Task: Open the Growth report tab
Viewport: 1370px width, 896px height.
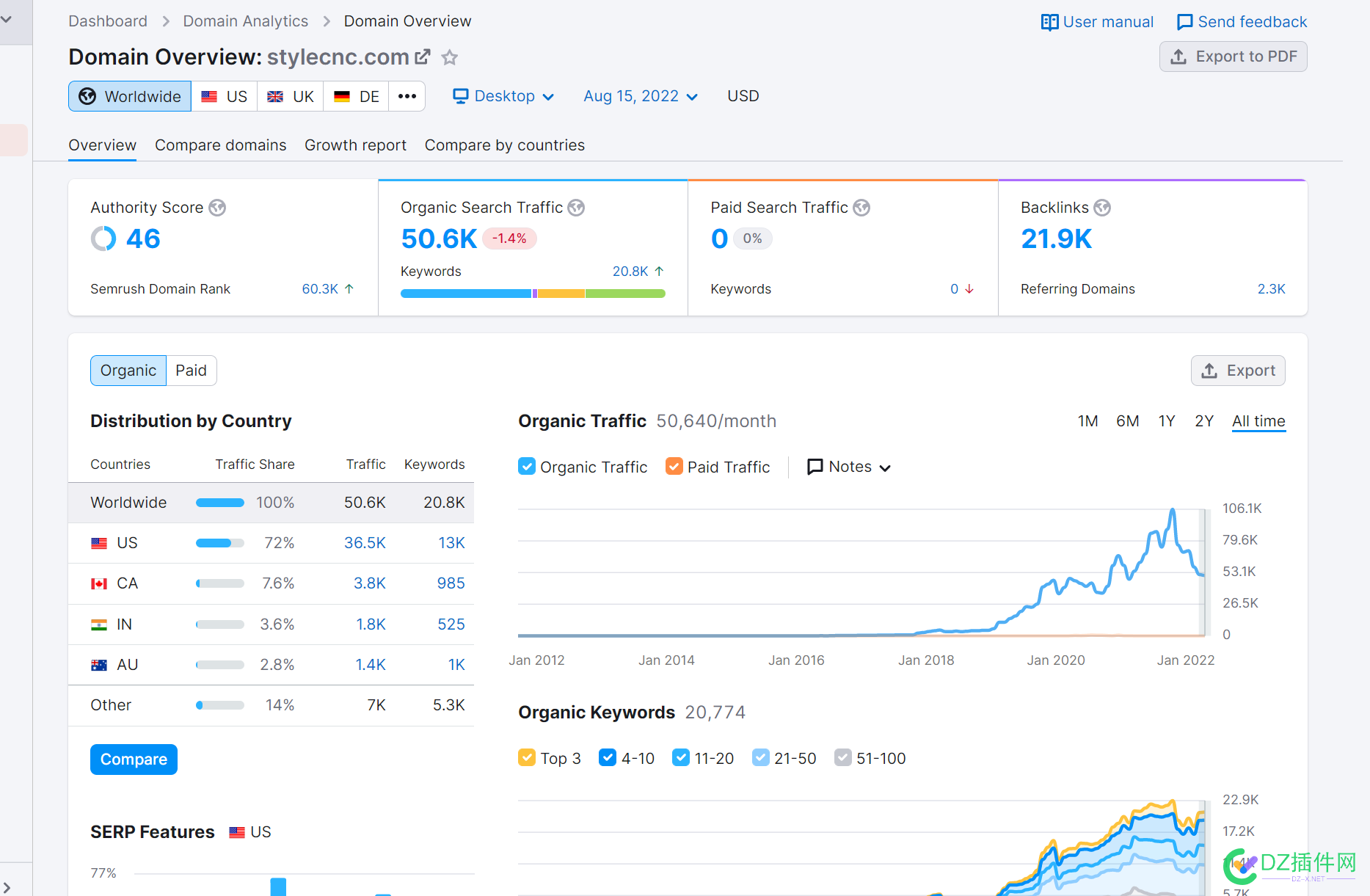Action: pyautogui.click(x=356, y=145)
